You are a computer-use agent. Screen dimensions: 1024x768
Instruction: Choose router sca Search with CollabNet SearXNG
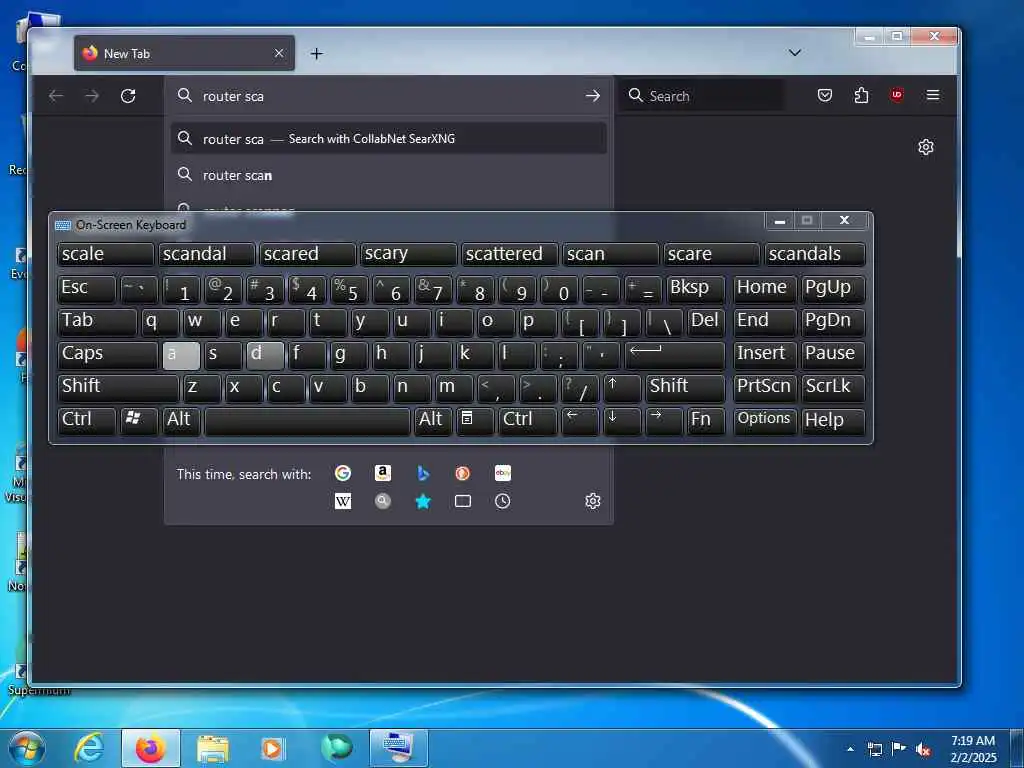pyautogui.click(x=389, y=138)
